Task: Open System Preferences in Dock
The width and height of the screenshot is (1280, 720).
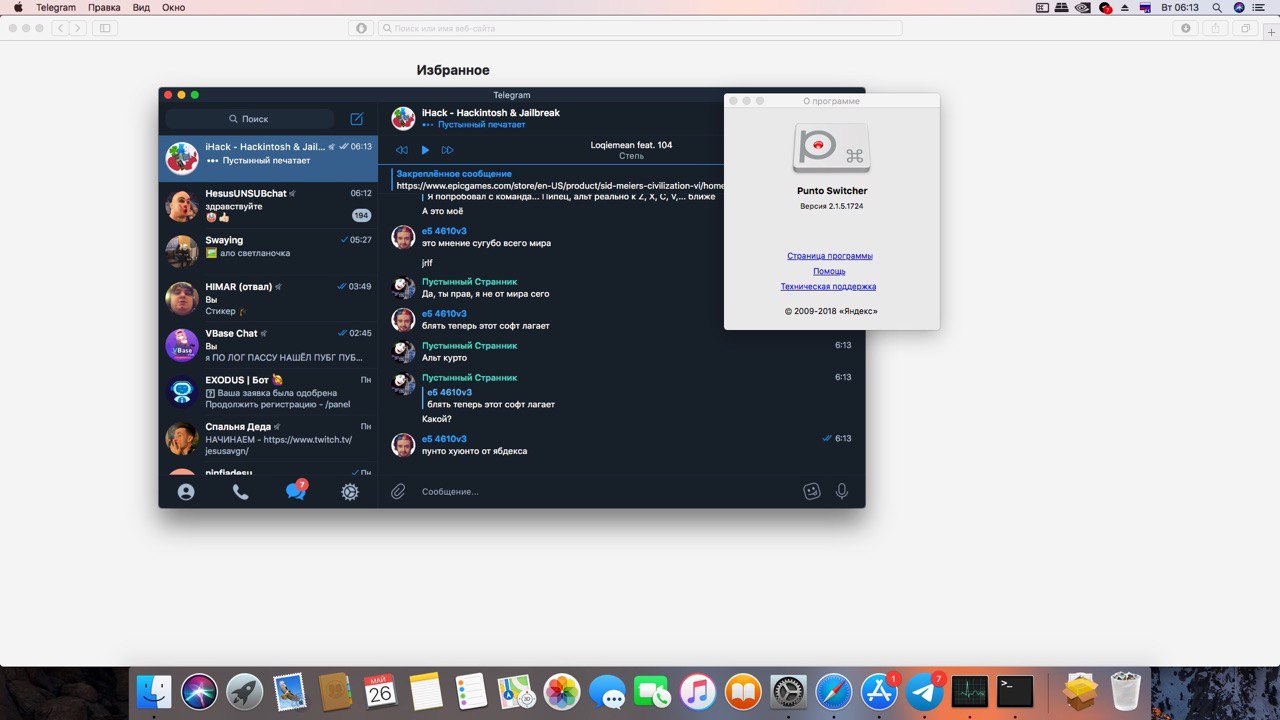Action: (788, 691)
